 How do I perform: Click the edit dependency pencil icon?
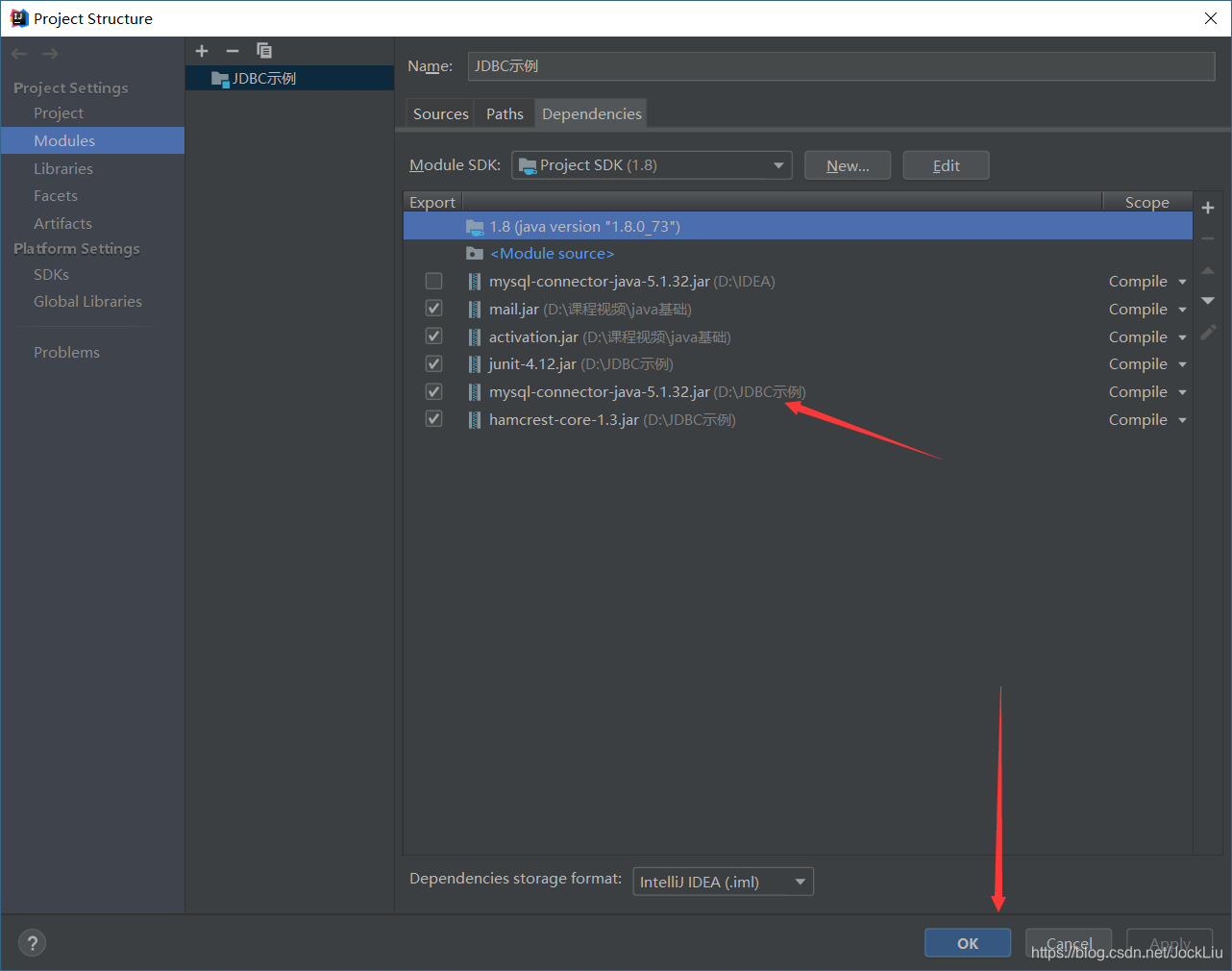point(1208,332)
